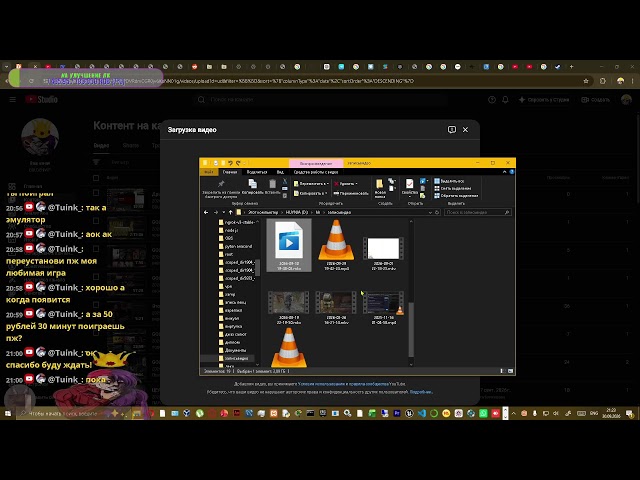Screen dimensions: 640x480
Task: Select the root folder in tree
Action: coord(226,254)
